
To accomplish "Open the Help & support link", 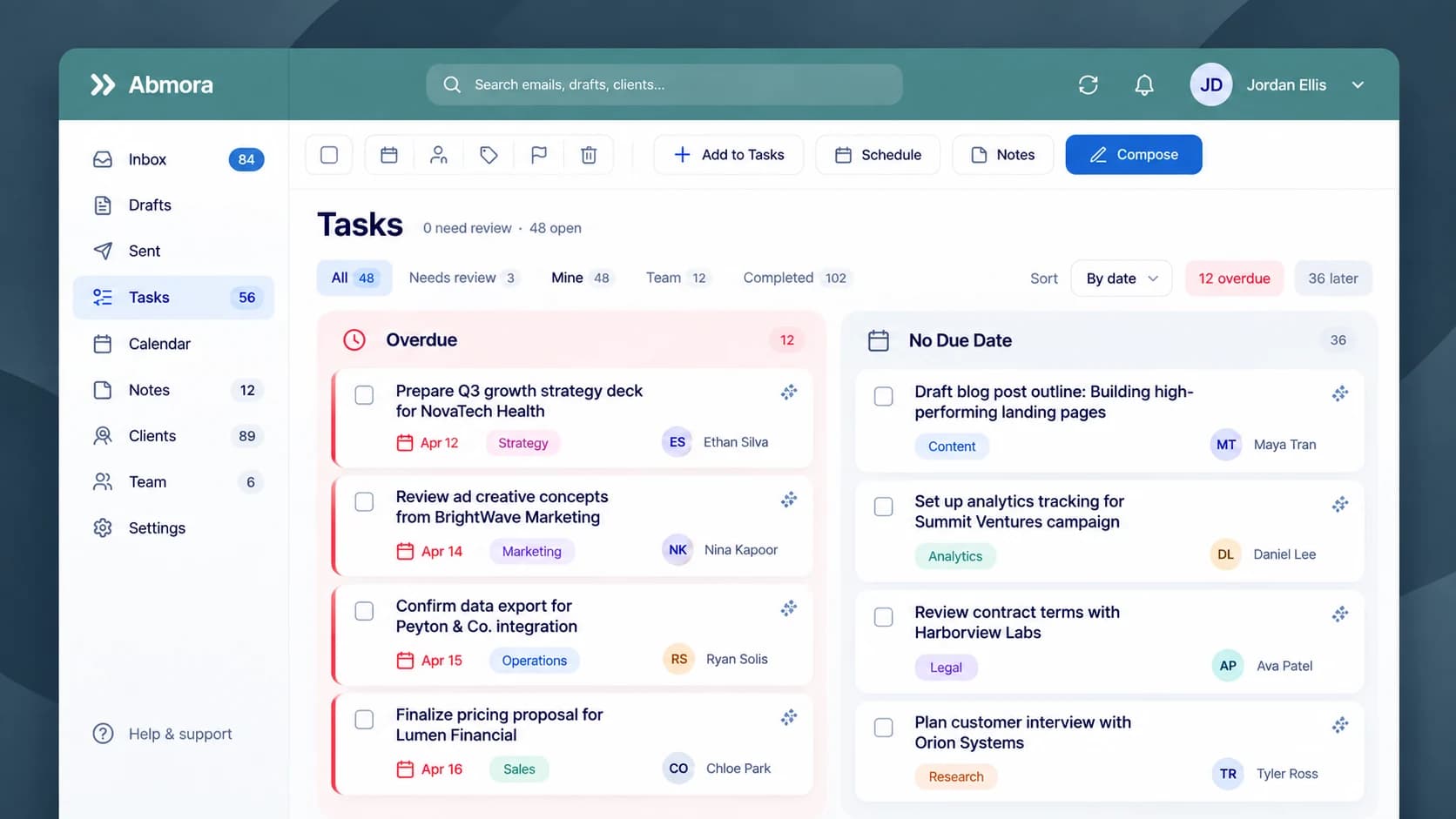I will click(163, 734).
